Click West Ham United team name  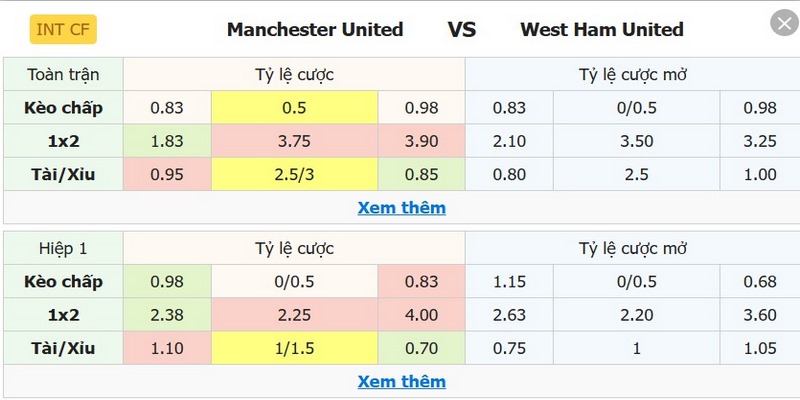(602, 29)
